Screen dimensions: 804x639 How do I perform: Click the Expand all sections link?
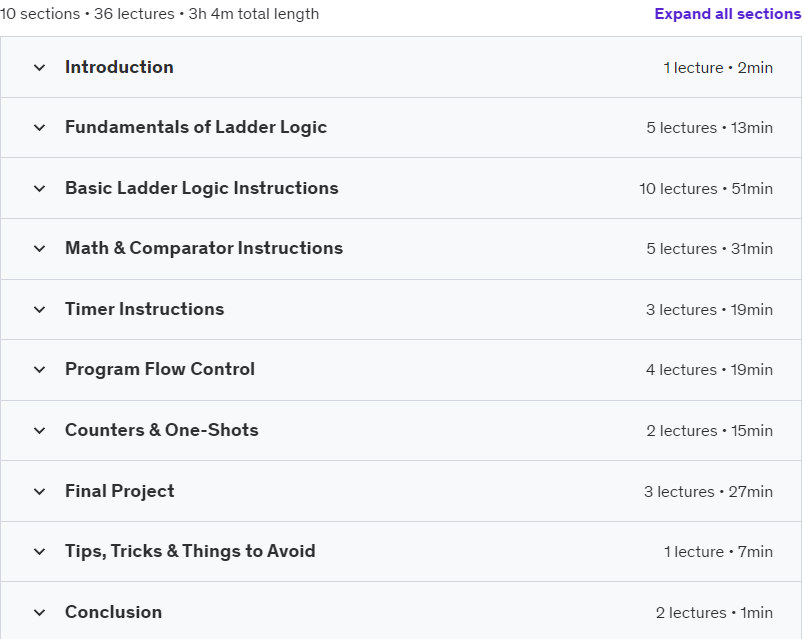click(727, 14)
